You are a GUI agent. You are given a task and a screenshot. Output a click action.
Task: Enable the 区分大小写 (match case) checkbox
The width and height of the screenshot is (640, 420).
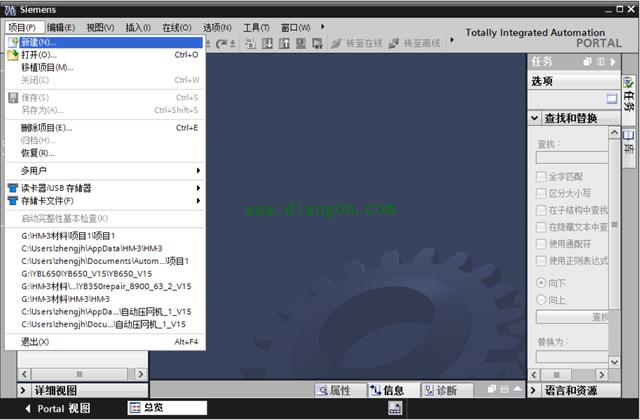point(541,193)
